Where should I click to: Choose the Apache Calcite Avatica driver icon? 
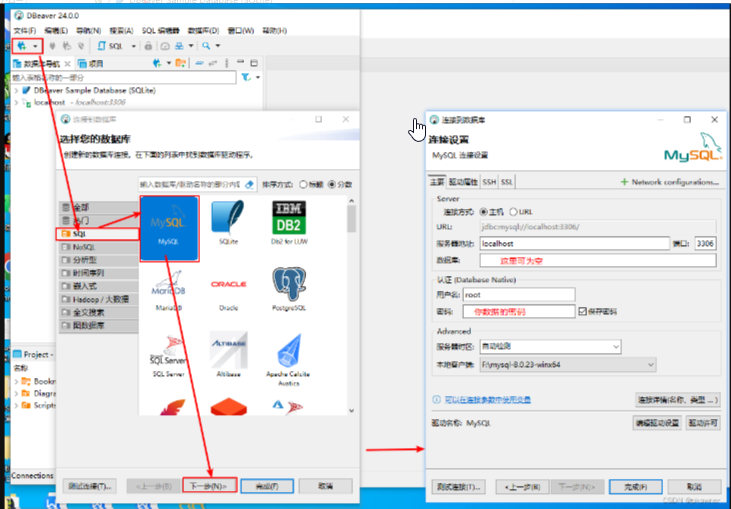[x=289, y=359]
